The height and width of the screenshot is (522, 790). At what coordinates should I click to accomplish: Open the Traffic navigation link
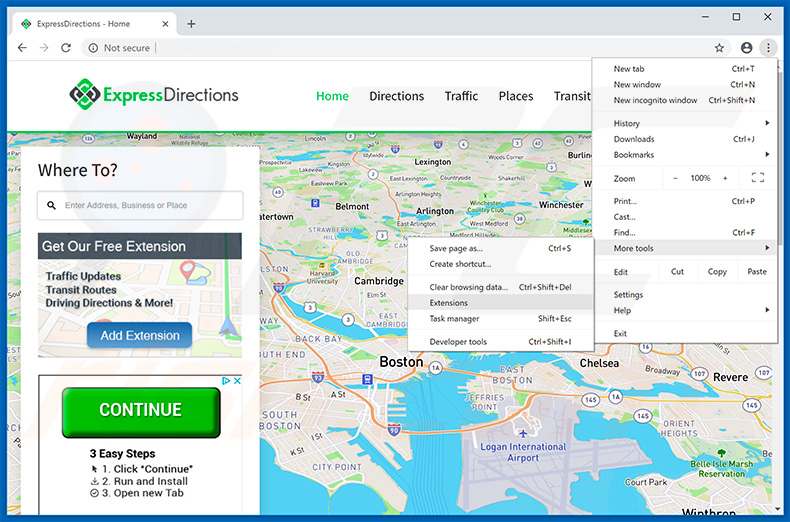point(461,96)
